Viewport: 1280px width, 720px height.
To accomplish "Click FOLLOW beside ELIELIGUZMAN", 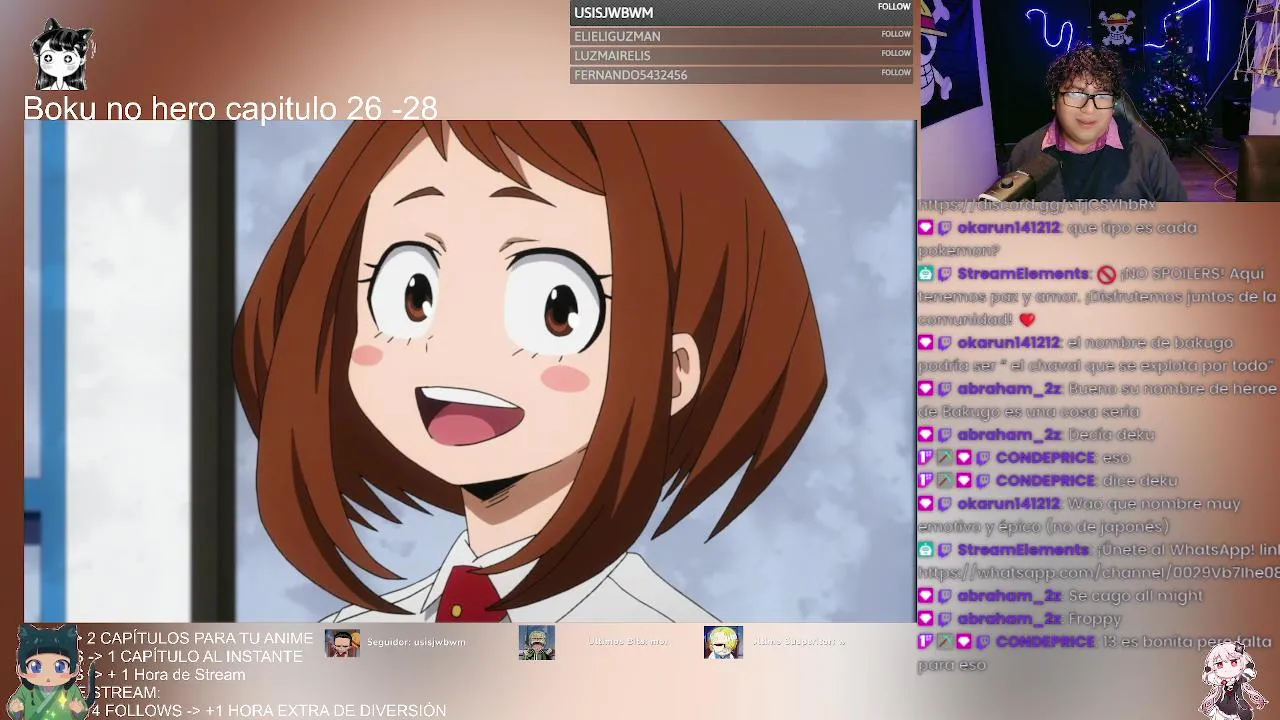I will (896, 34).
